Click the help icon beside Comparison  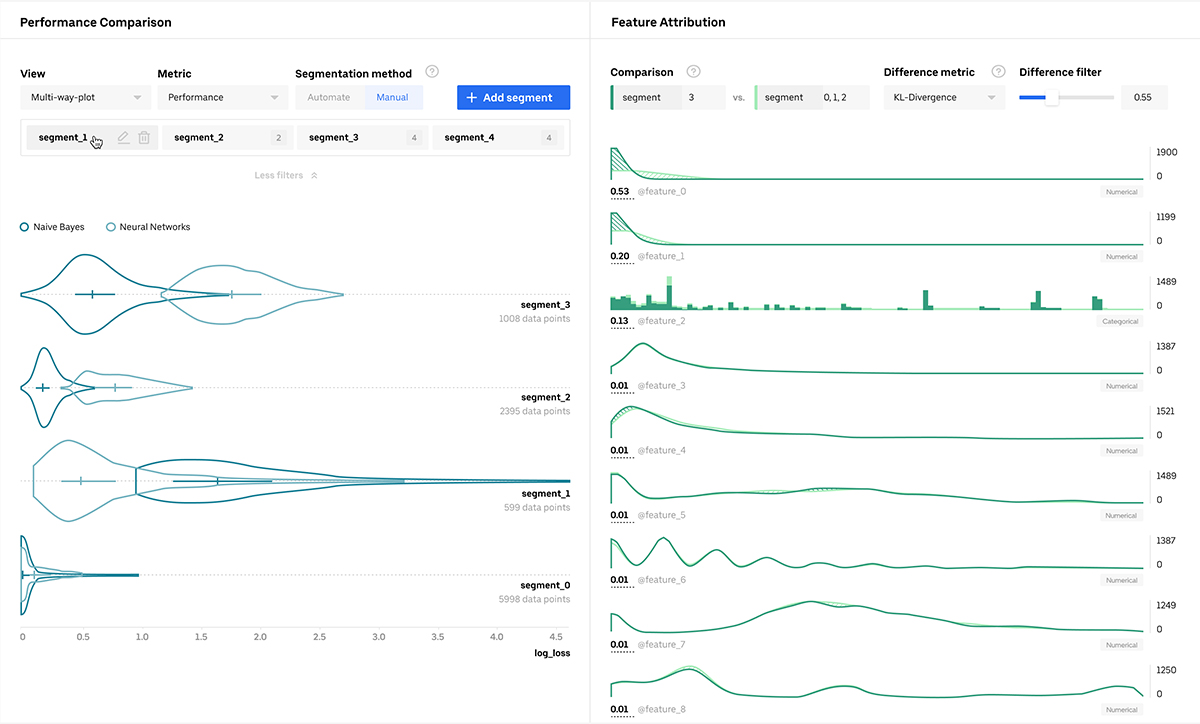click(x=693, y=72)
